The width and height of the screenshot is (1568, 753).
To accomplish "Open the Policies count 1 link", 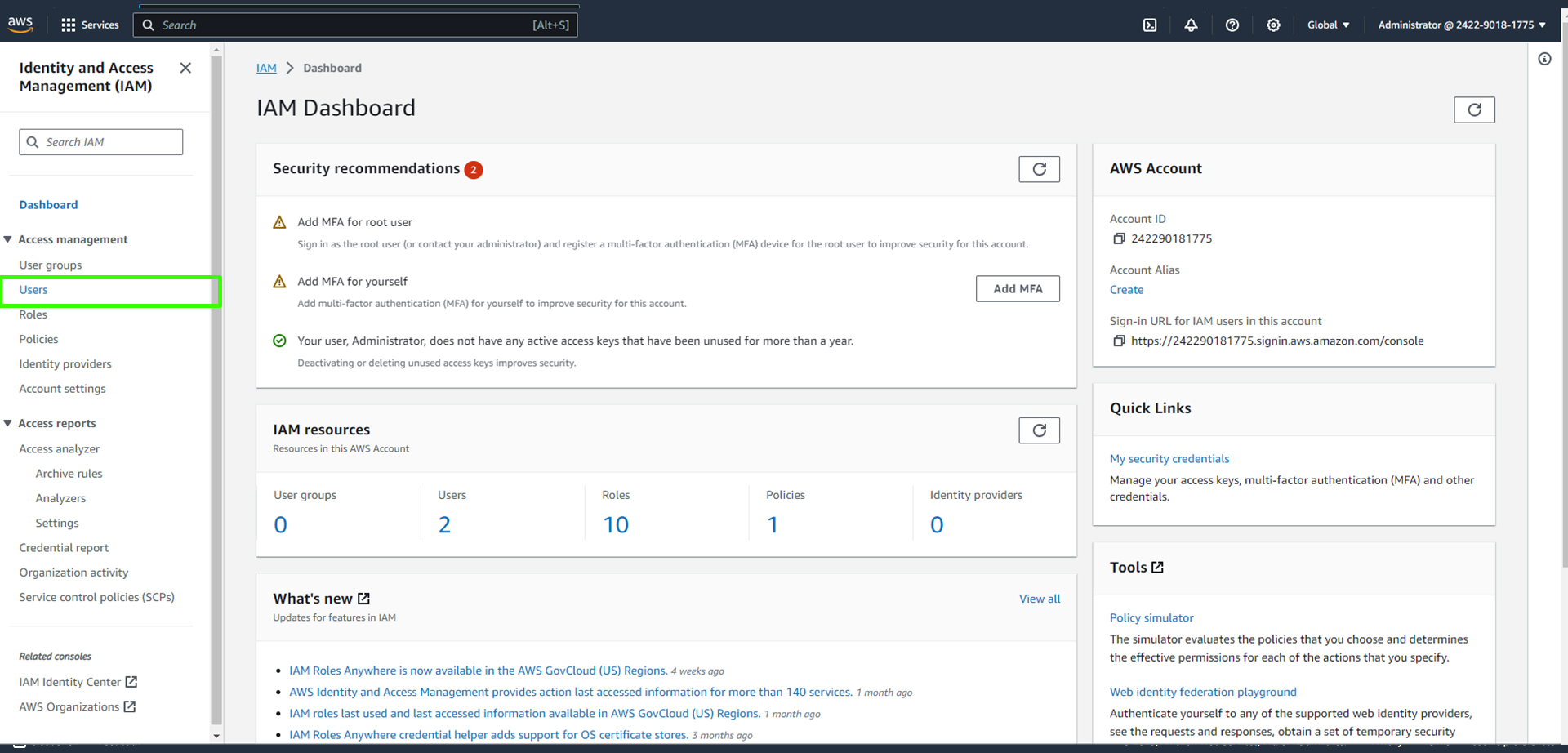I will tap(773, 524).
